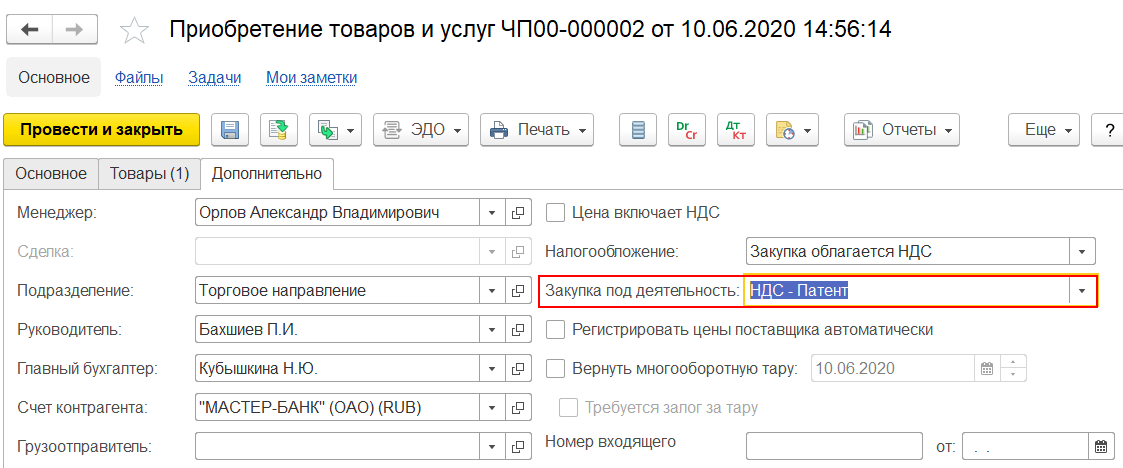This screenshot has height=468, width=1123.
Task: Open 'Закупка под деятельность' dropdown list
Action: tap(1082, 291)
